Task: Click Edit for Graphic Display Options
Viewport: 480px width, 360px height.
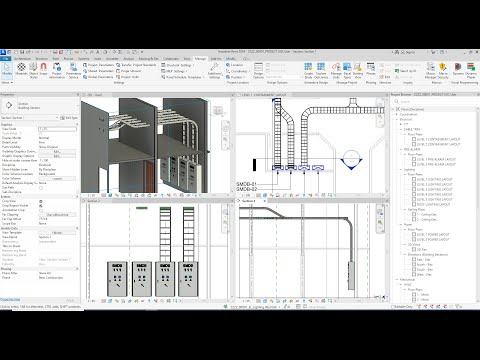Action: (57, 156)
